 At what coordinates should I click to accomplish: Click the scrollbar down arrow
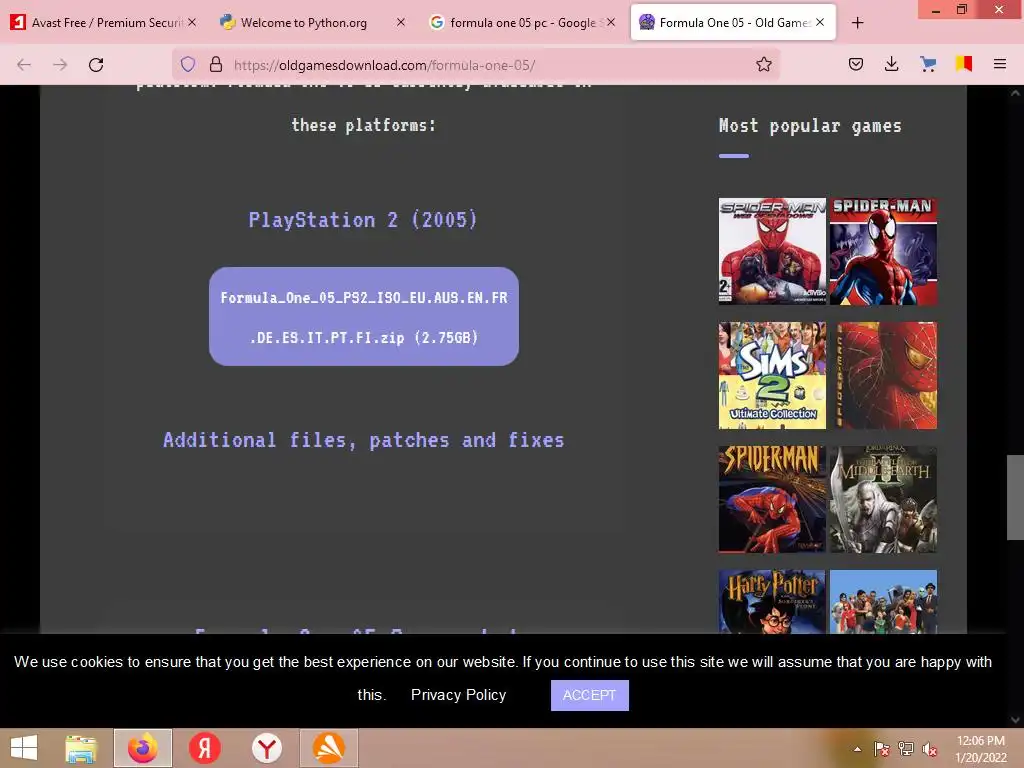pos(1015,720)
